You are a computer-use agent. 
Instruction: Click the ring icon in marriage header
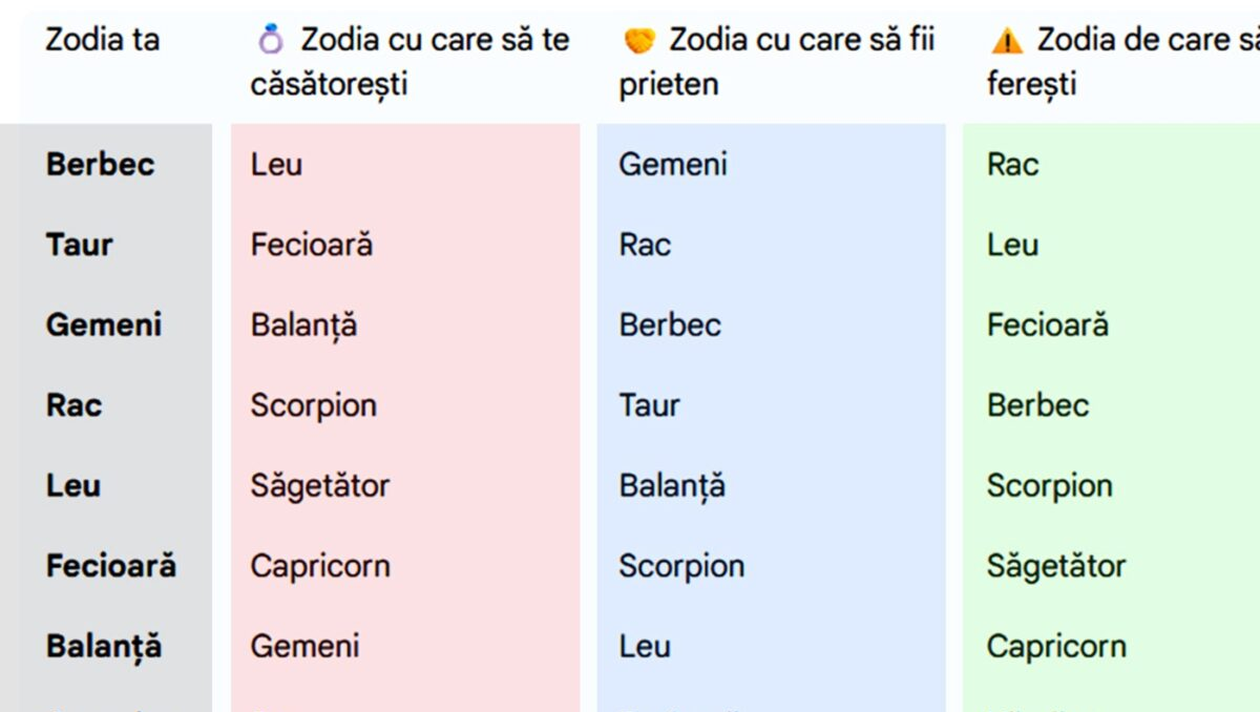point(271,40)
